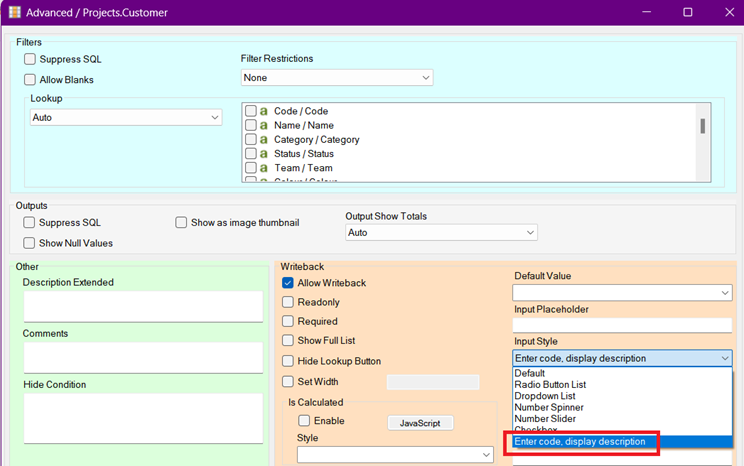The height and width of the screenshot is (466, 744).
Task: Click into the Comments field
Action: [143, 357]
